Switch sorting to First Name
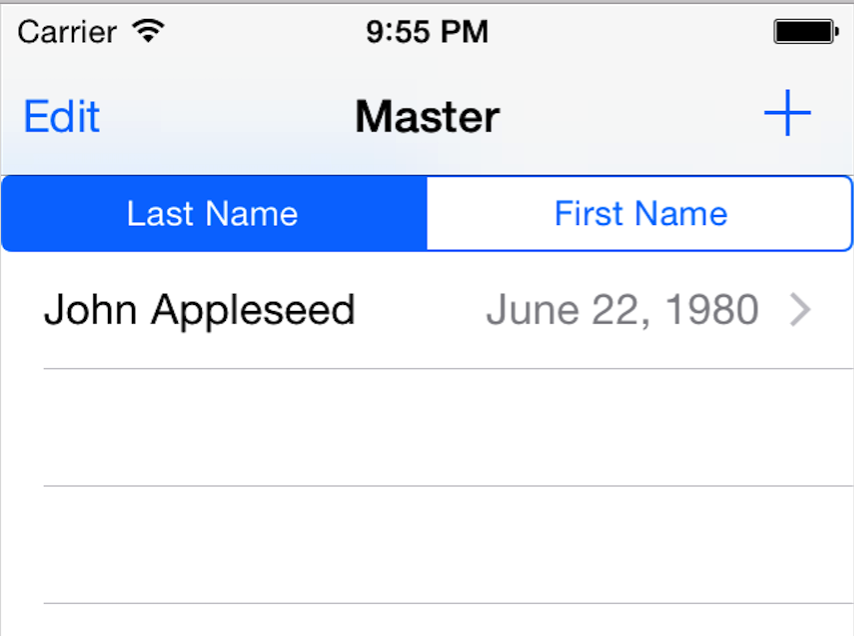 [640, 214]
